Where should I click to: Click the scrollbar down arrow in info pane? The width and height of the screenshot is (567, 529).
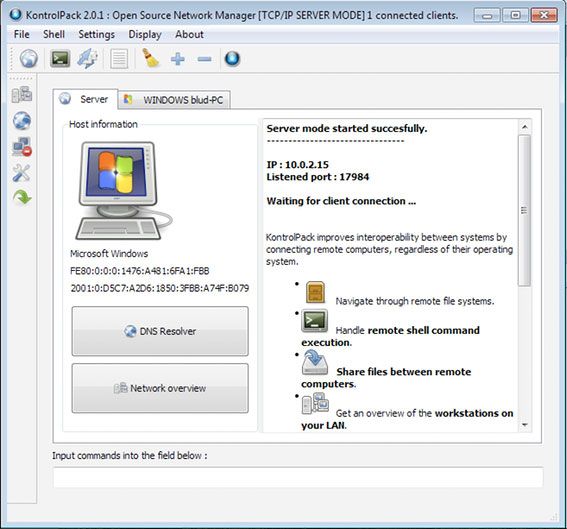525,425
